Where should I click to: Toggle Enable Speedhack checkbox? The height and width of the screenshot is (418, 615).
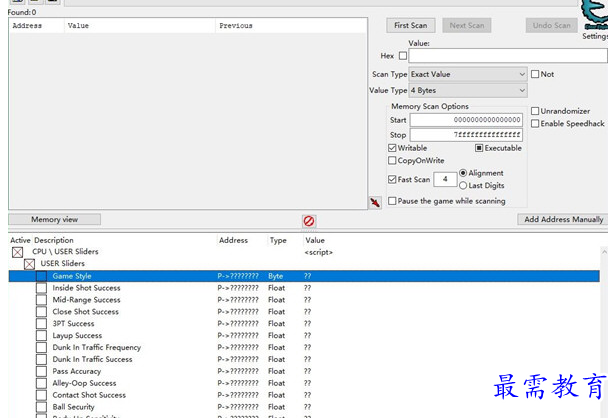tap(535, 124)
